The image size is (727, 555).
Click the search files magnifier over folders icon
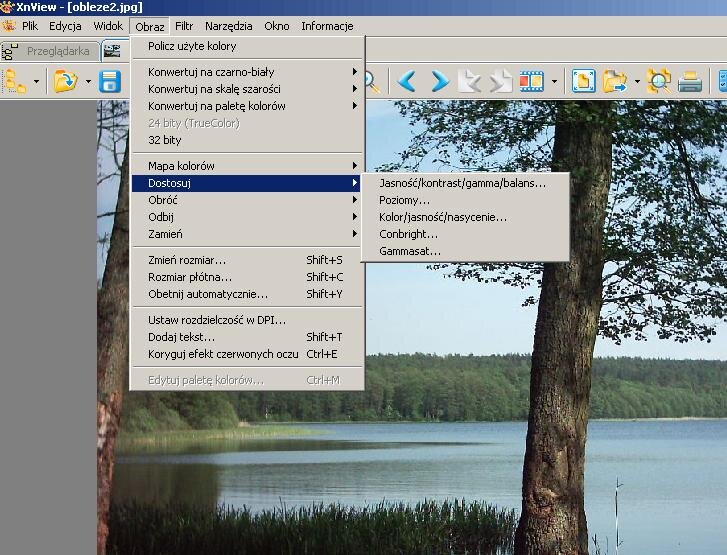[659, 81]
